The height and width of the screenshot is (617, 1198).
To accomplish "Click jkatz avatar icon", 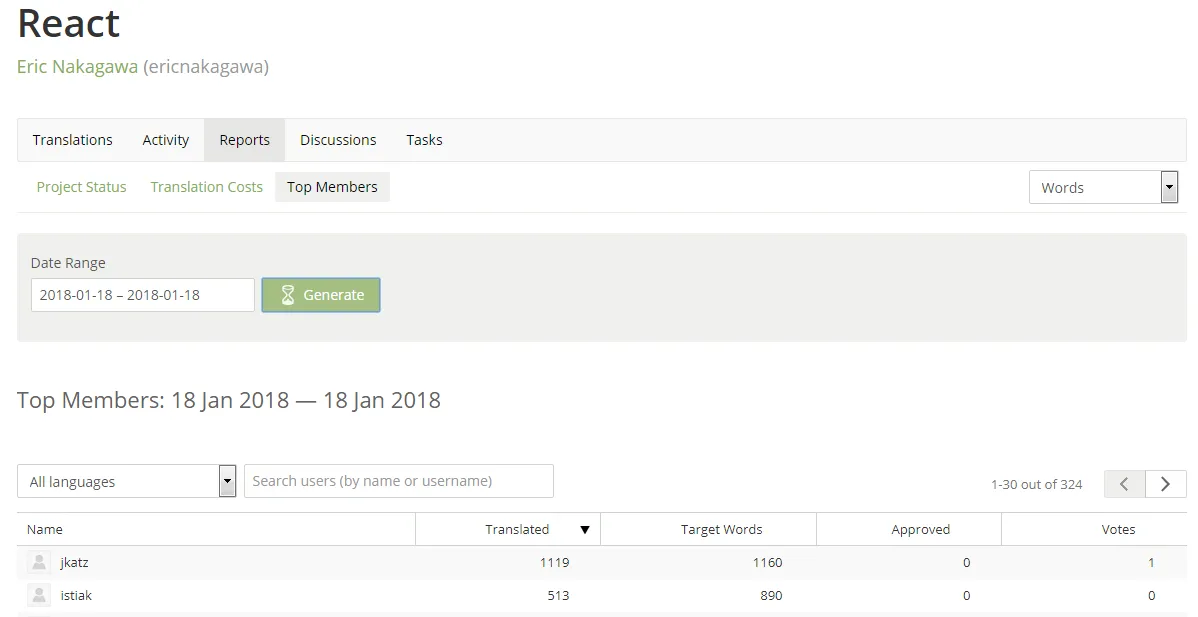I will [x=39, y=562].
